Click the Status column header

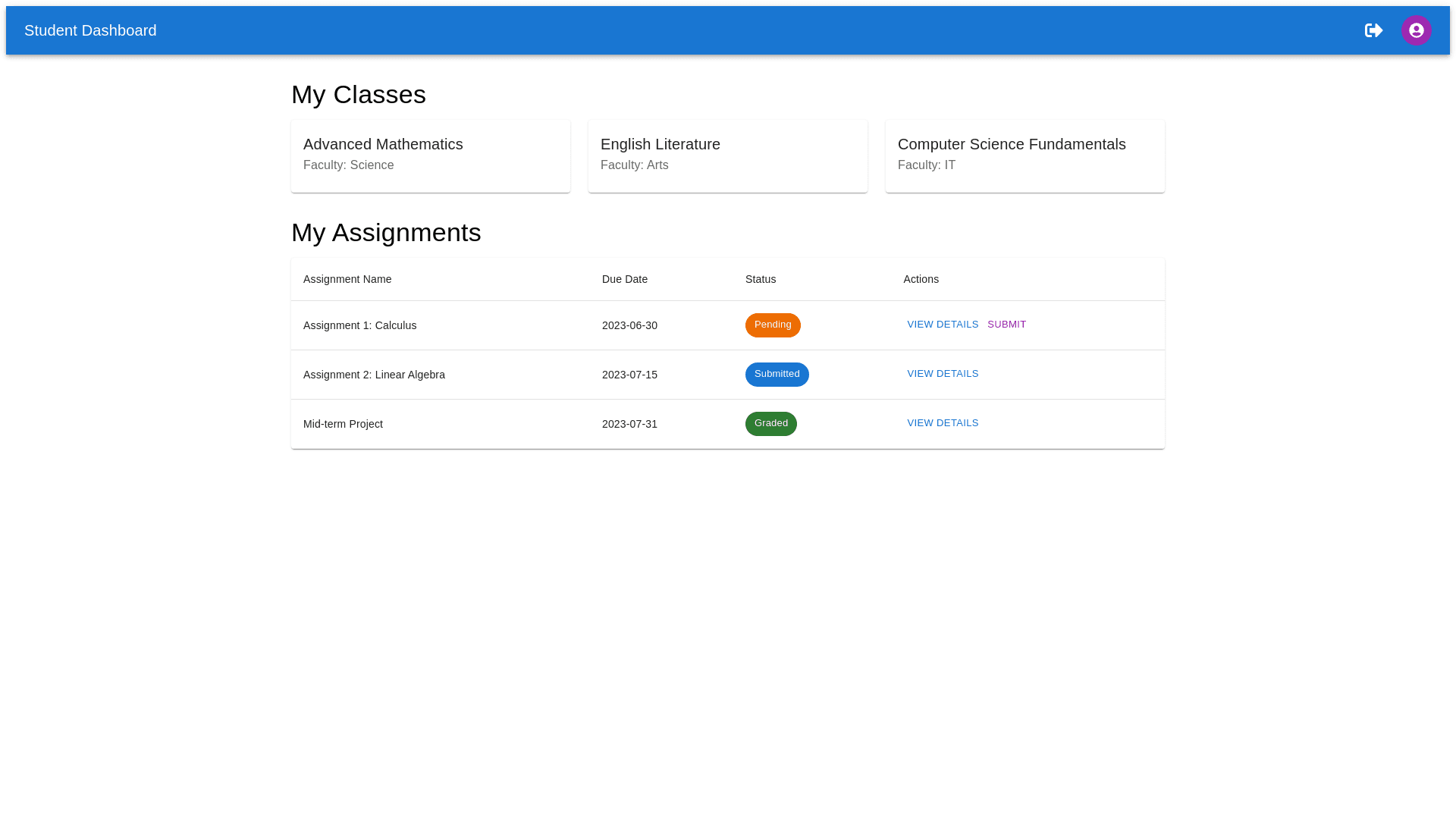760,279
